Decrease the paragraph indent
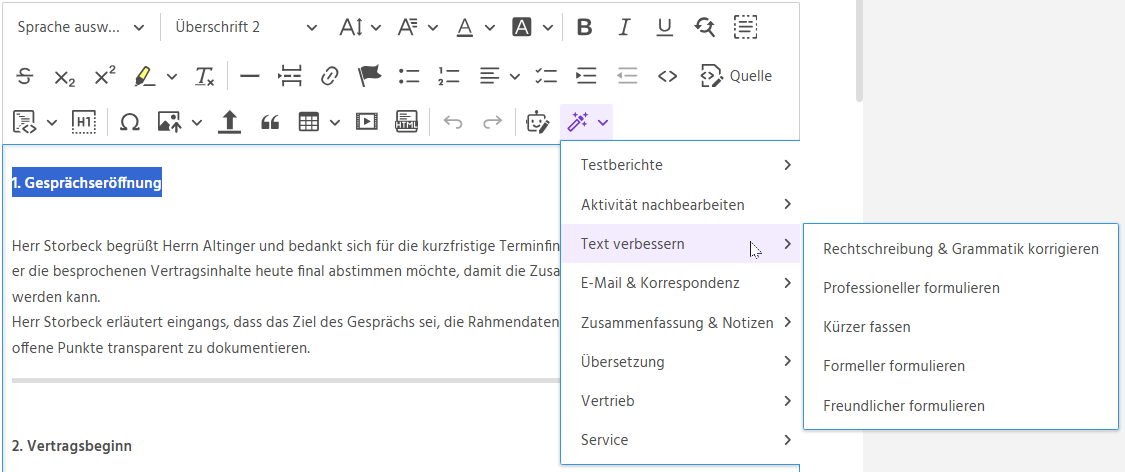1125x472 pixels. [x=627, y=76]
